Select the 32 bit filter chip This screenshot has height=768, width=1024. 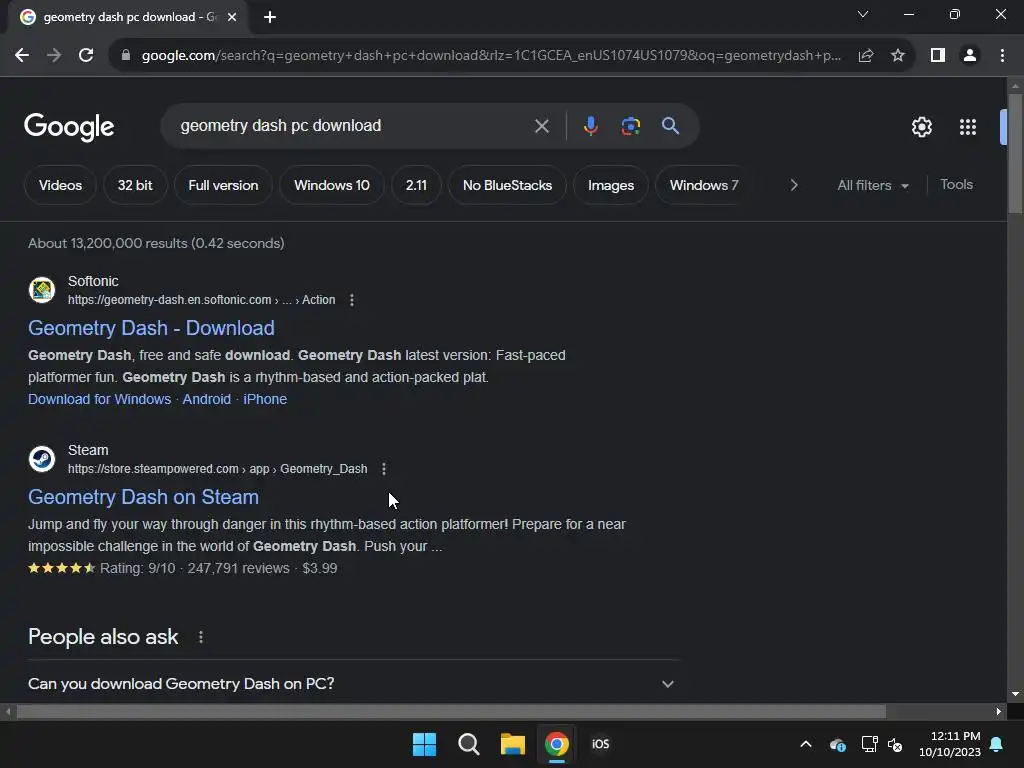[135, 185]
